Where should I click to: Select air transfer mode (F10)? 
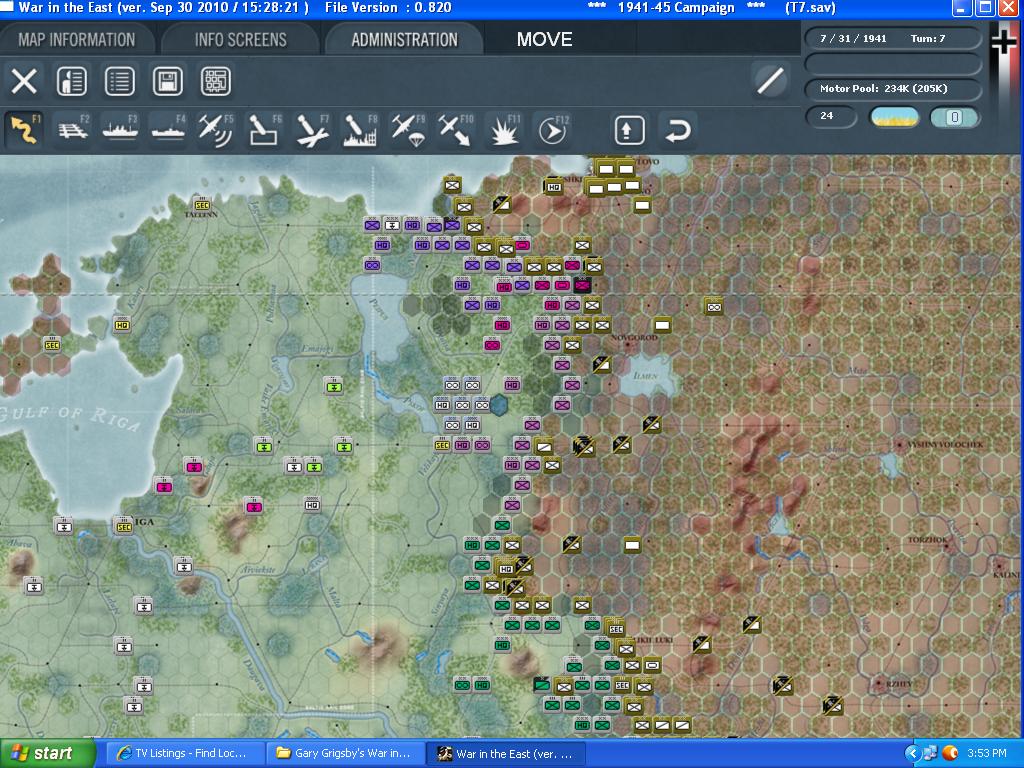tap(456, 129)
